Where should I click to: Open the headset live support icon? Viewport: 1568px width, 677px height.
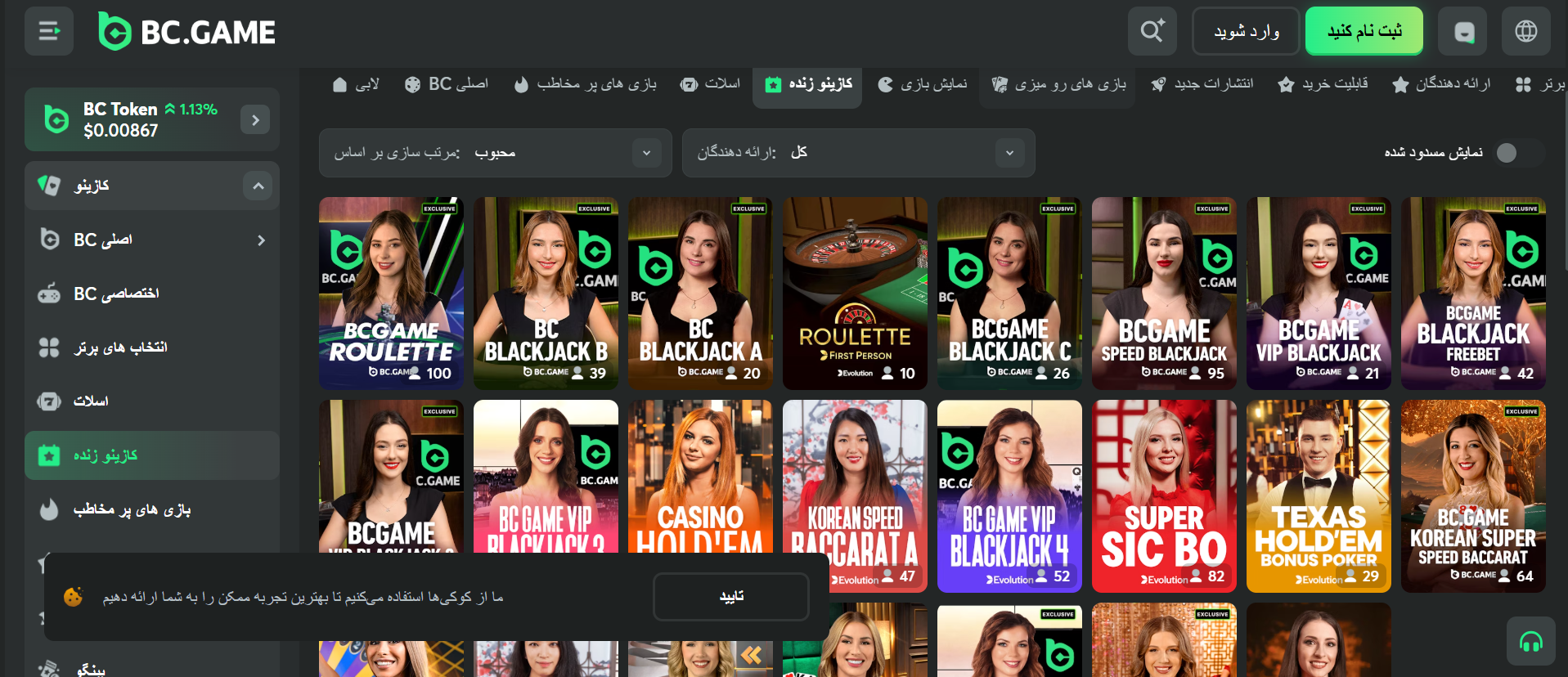[1530, 642]
